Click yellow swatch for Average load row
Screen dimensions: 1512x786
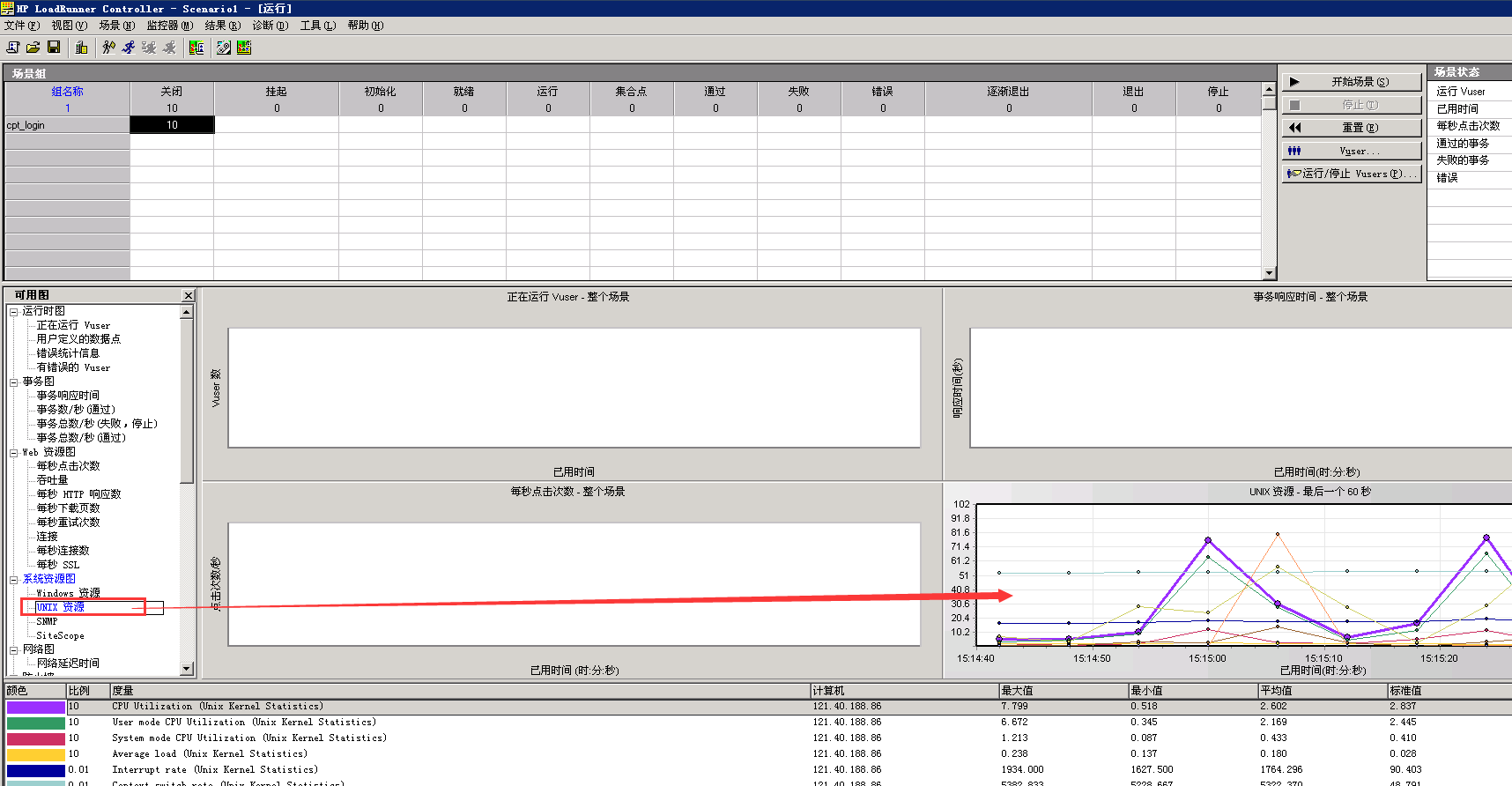click(35, 754)
